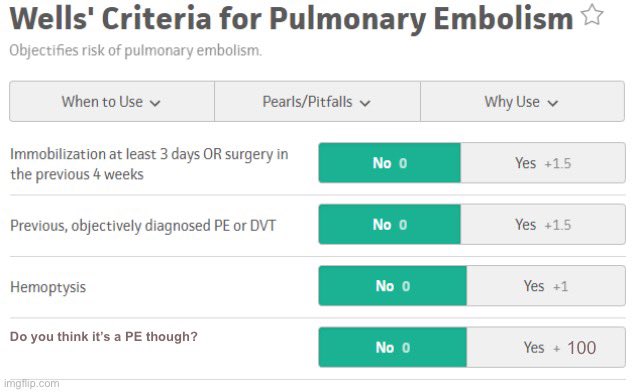Visit the imgflip.com watermark link

(x=32, y=383)
